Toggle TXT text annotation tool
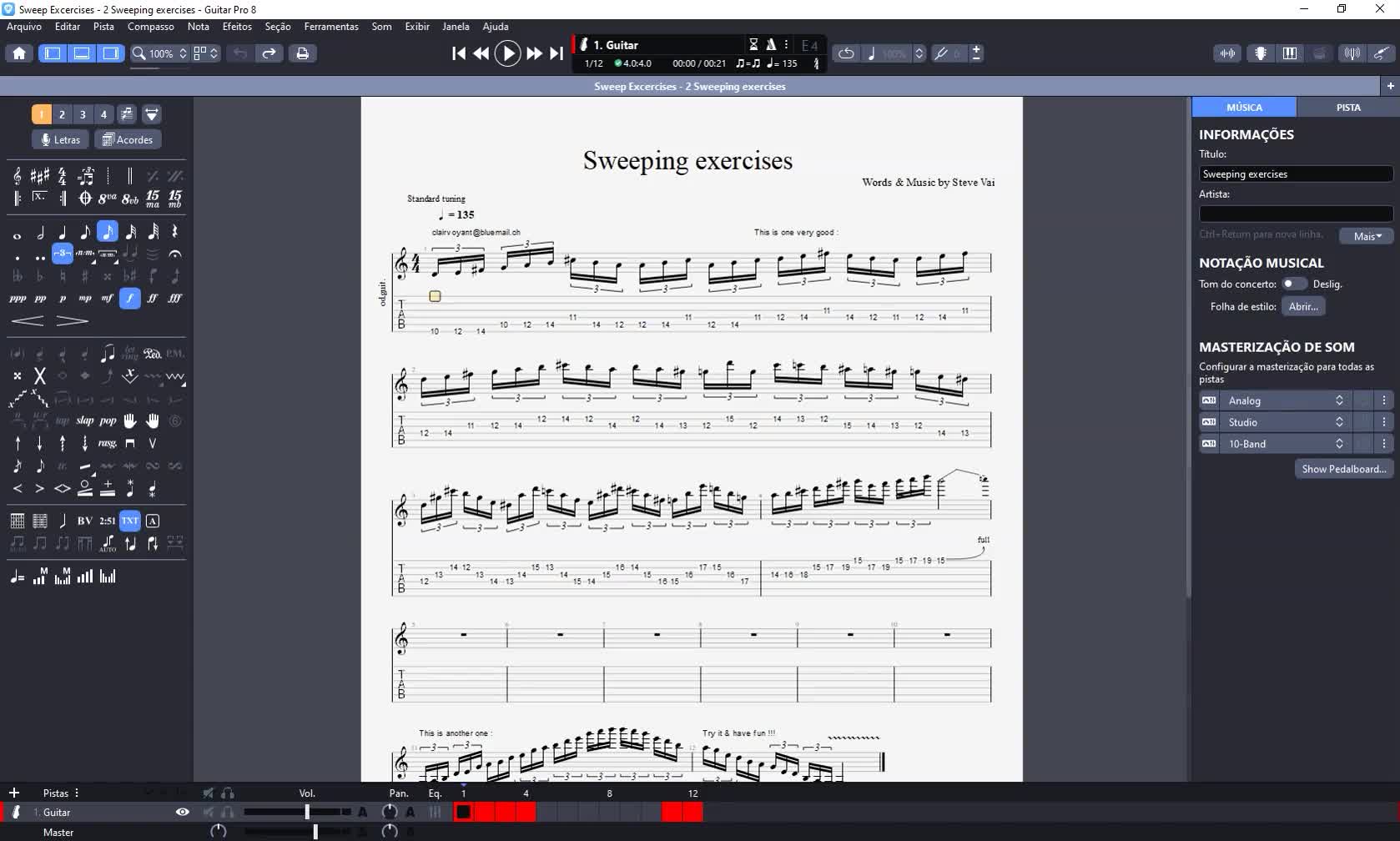 [x=129, y=521]
